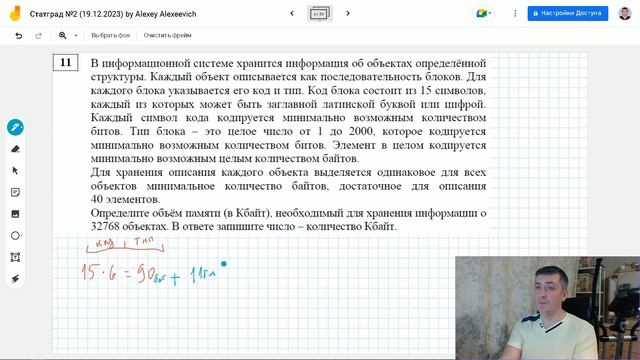
Task: Undo the last drawing action
Action: [x=19, y=36]
